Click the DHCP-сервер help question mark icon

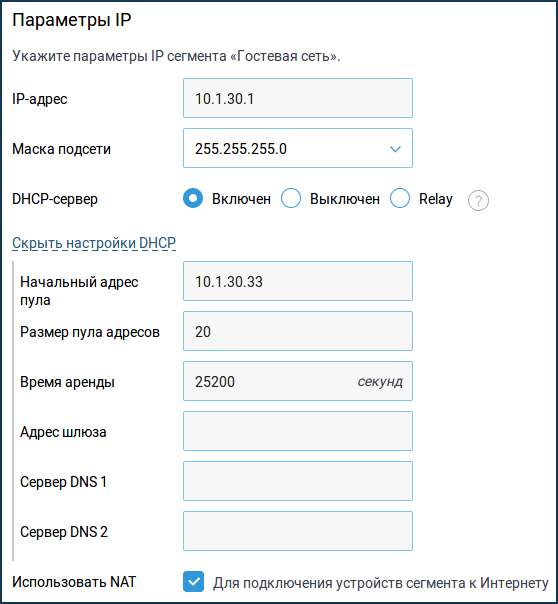coord(478,200)
